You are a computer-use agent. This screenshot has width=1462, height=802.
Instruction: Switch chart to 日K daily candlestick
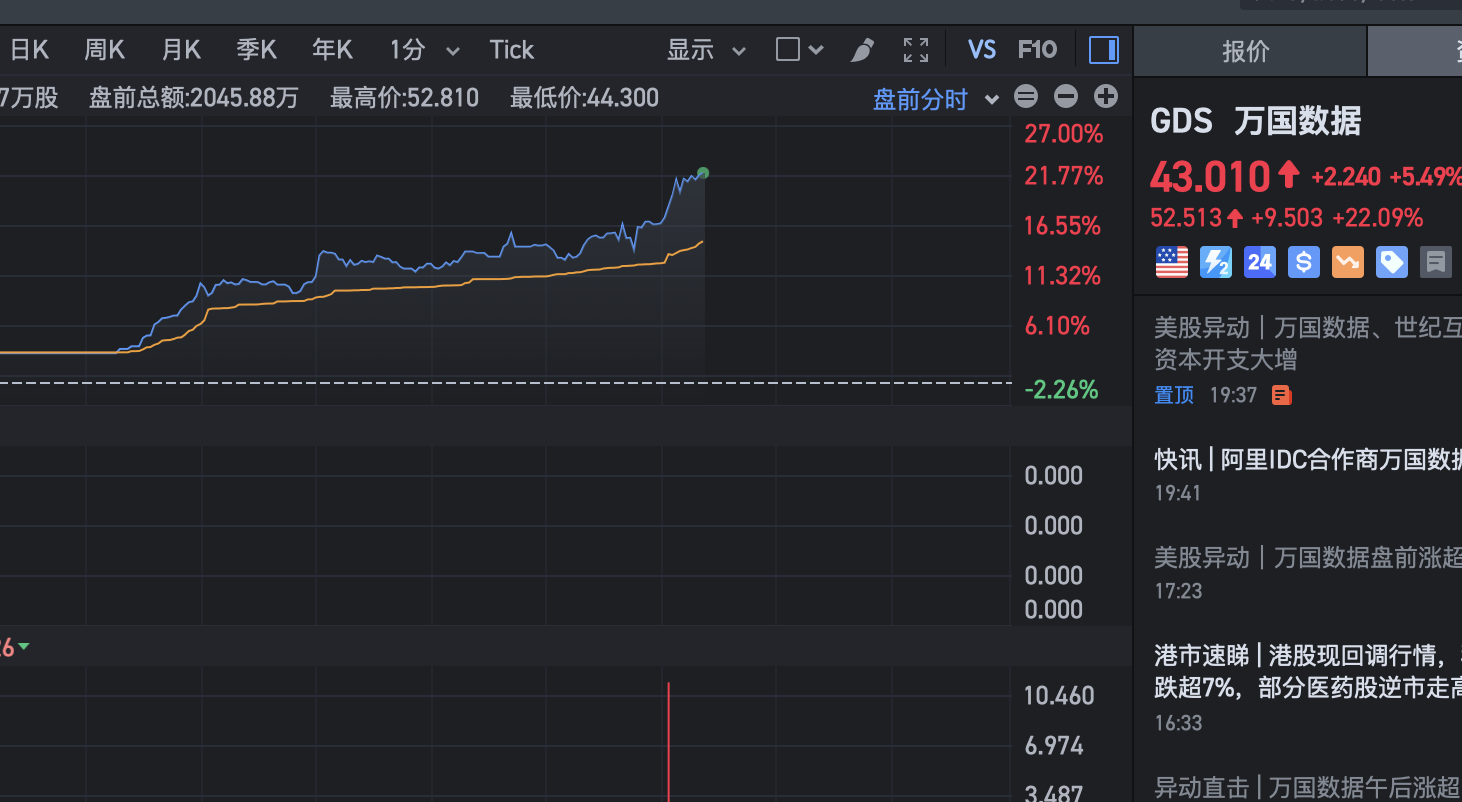click(29, 50)
